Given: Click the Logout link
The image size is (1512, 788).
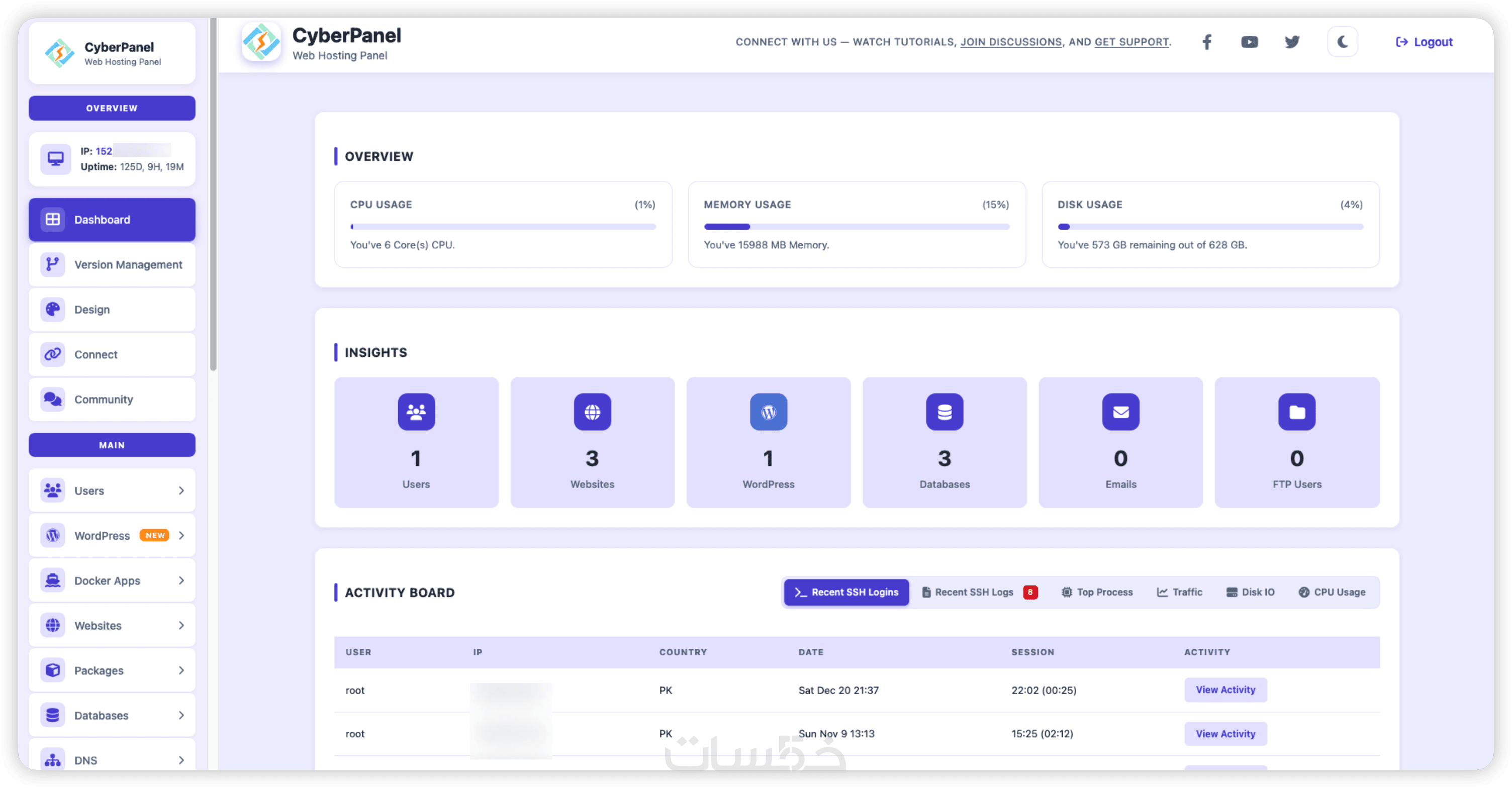Looking at the screenshot, I should tap(1424, 42).
